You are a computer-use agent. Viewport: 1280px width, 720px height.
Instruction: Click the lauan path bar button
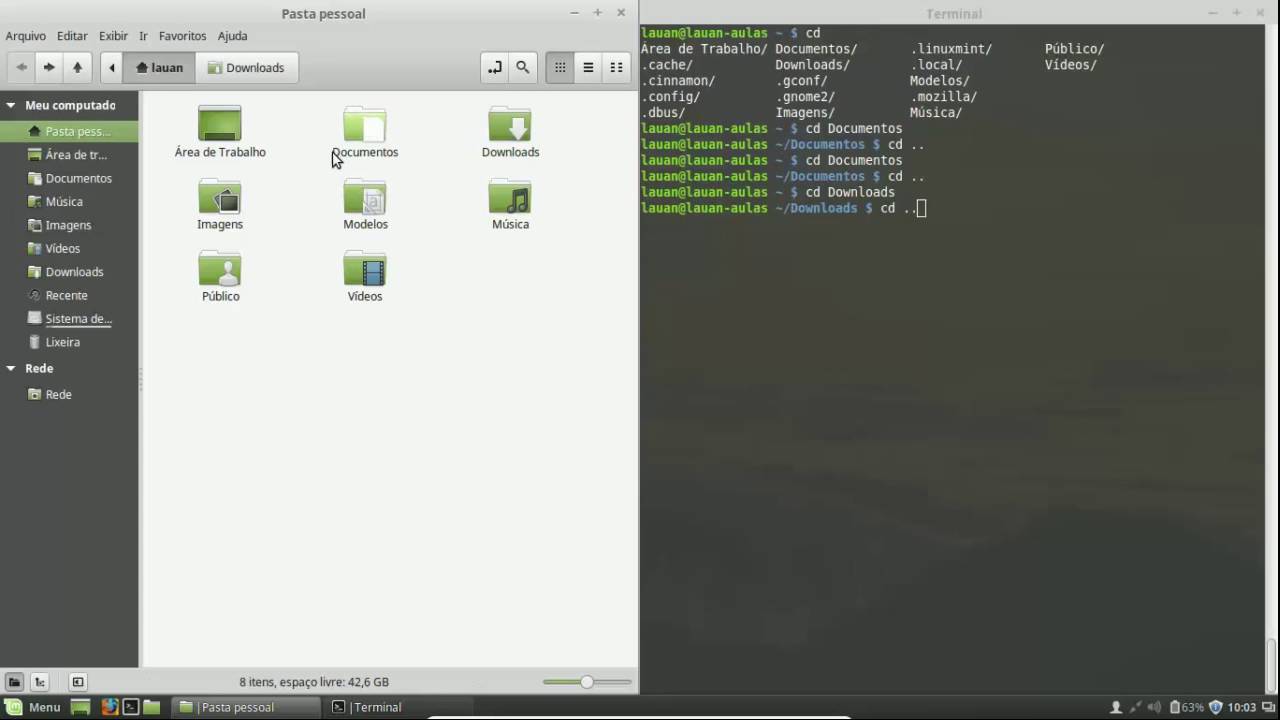pyautogui.click(x=160, y=68)
